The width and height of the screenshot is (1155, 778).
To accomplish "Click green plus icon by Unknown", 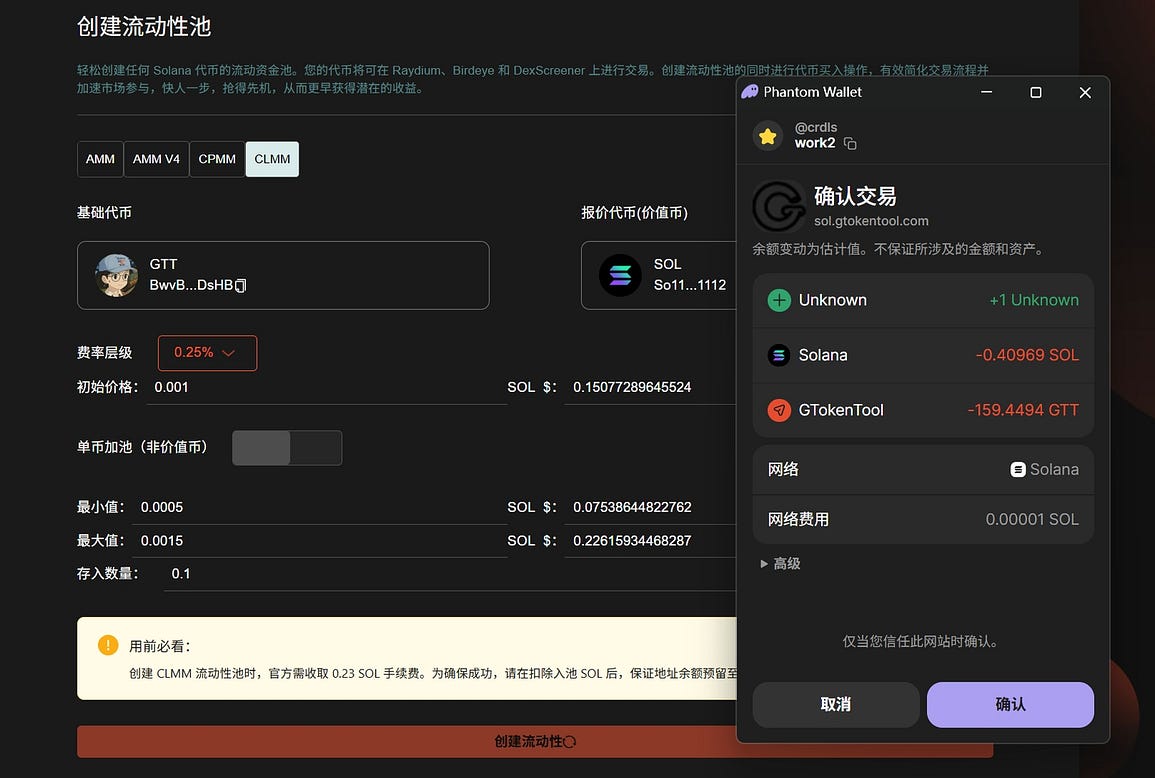I will pos(779,300).
